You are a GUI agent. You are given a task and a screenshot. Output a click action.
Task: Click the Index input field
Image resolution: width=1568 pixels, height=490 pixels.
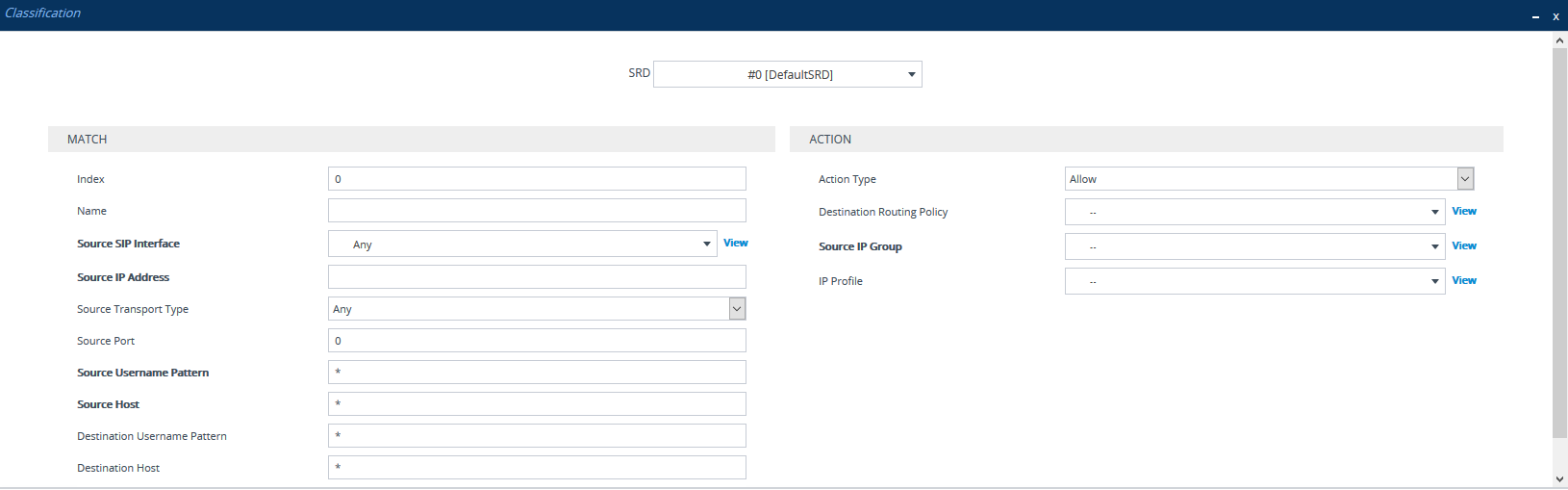536,179
